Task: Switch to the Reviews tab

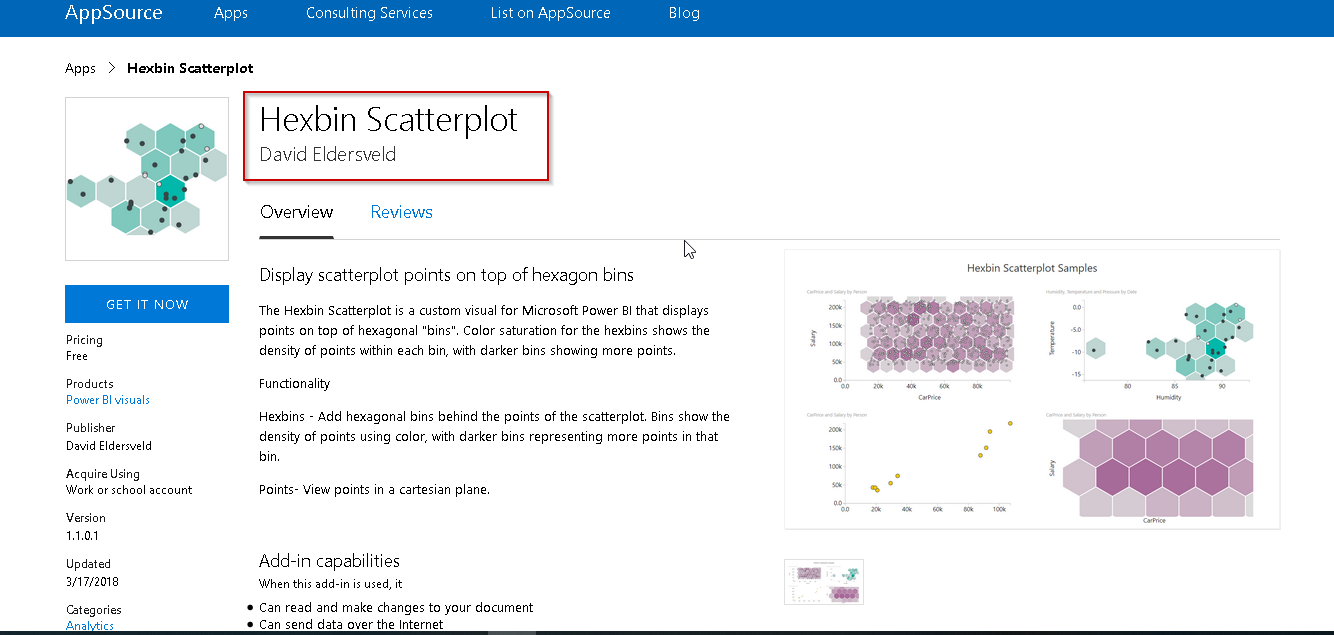Action: 401,212
